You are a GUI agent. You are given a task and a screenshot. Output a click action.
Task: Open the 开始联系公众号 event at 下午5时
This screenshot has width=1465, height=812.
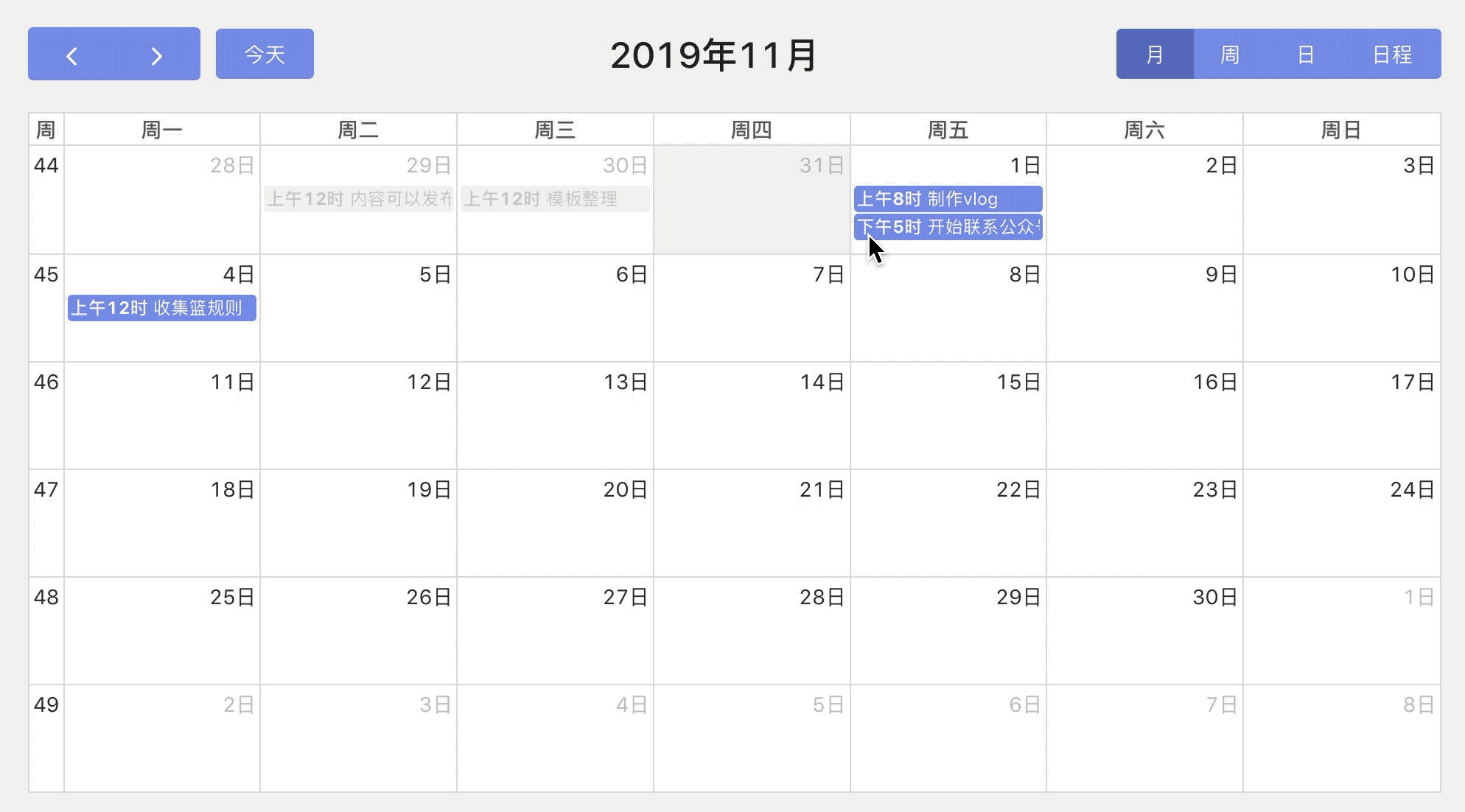[948, 227]
